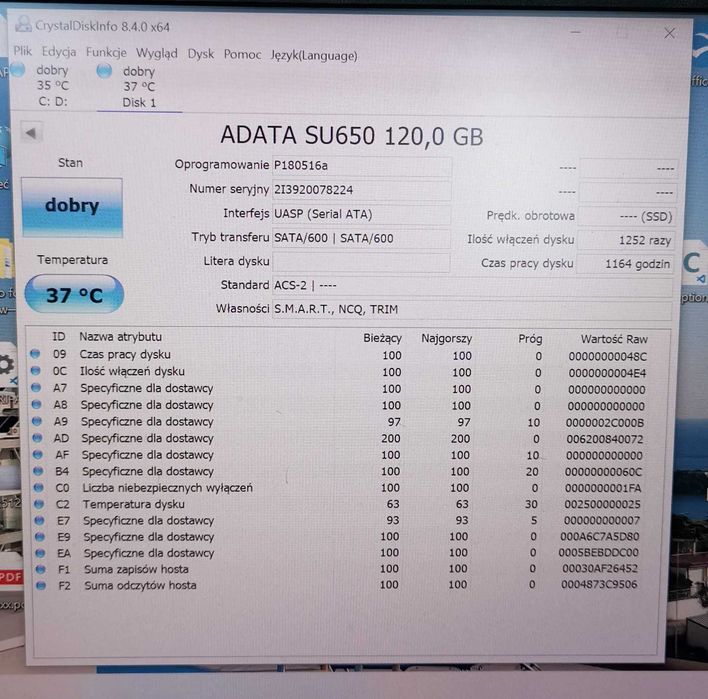This screenshot has width=708, height=699.
Task: Click the Tryb transferu field SATA/600
Action: pos(361,238)
